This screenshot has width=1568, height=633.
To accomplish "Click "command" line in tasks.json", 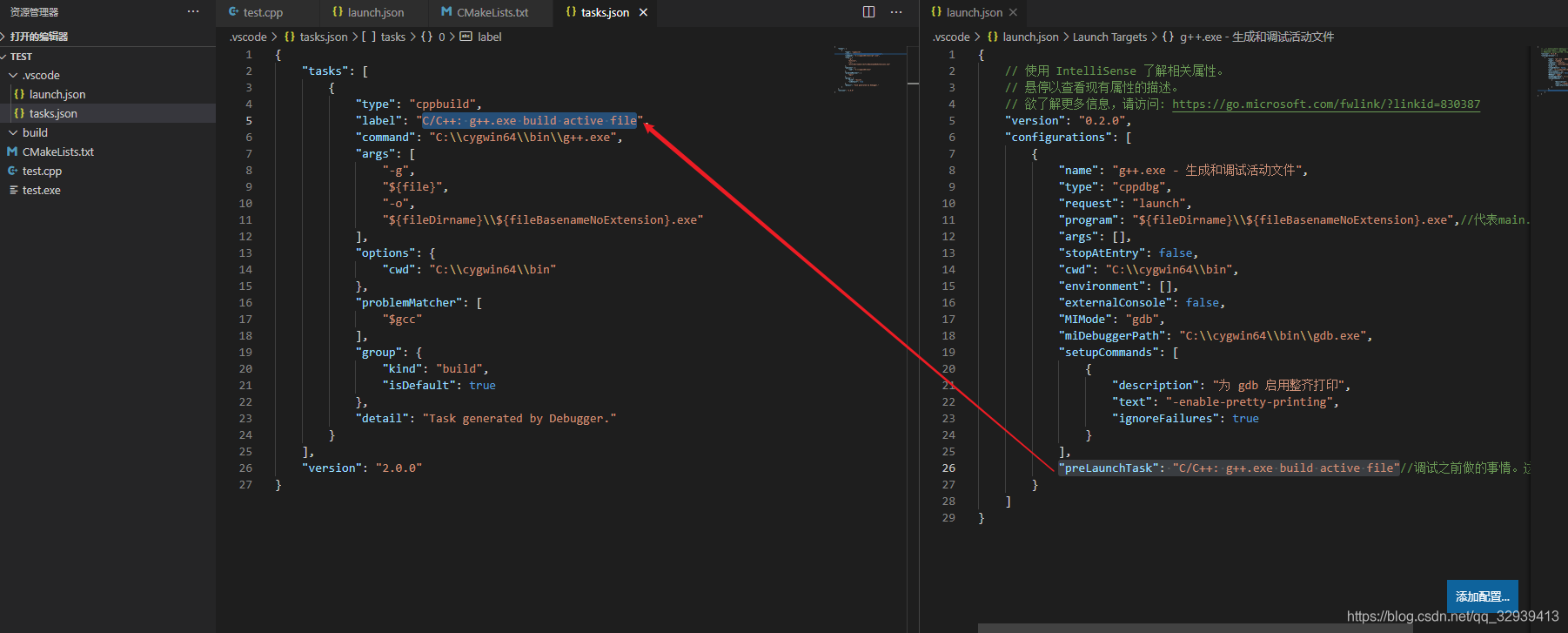I will click(x=489, y=137).
